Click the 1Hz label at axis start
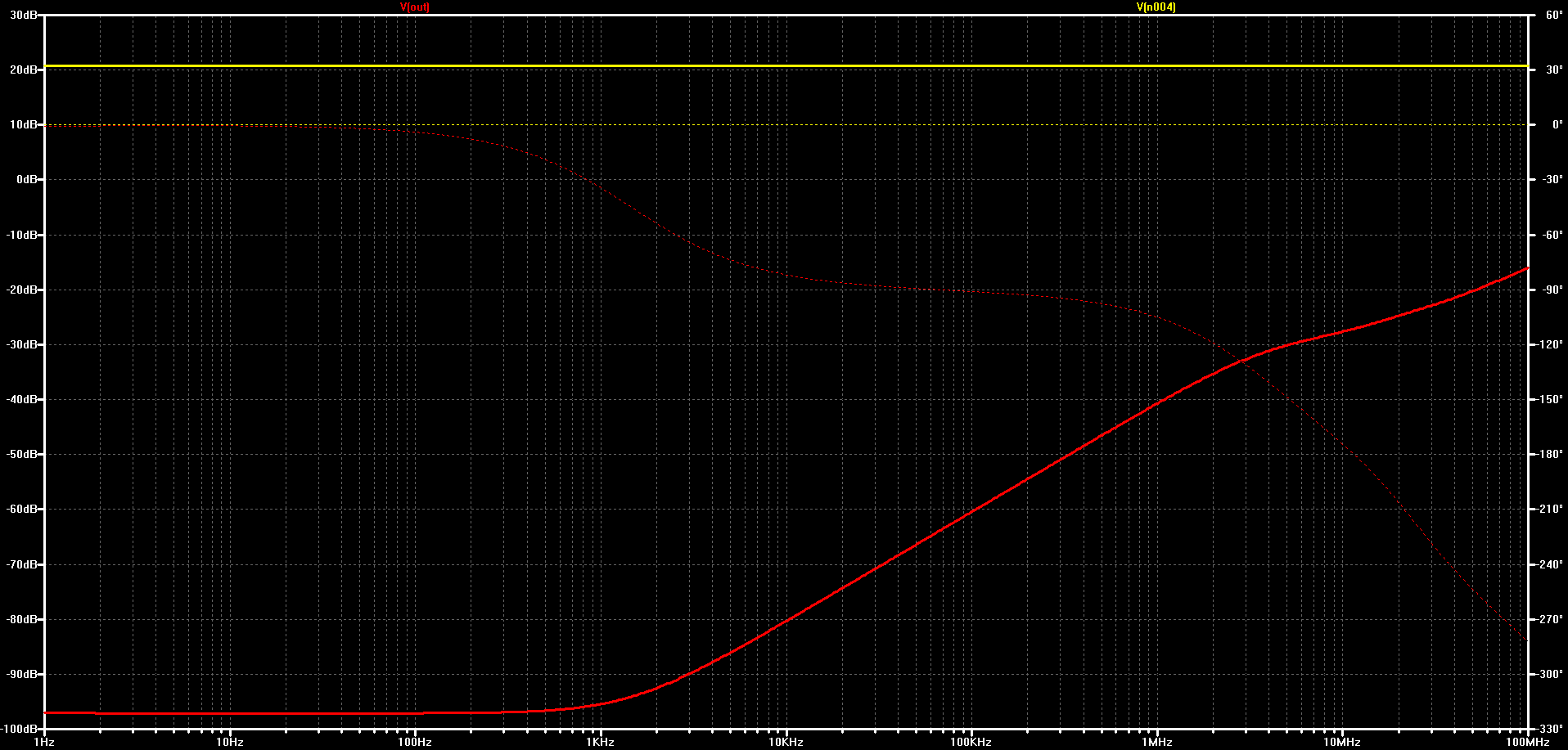 (x=44, y=742)
